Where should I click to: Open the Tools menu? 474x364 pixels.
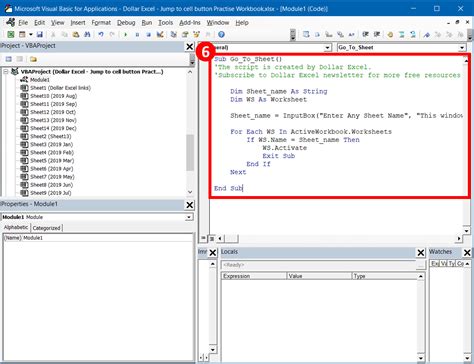click(x=165, y=23)
